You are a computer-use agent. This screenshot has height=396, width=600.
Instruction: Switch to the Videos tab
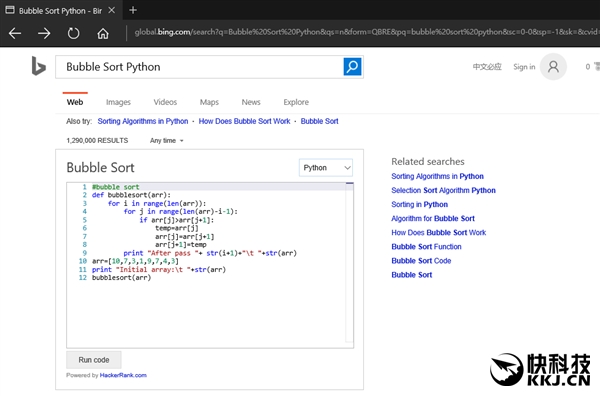pyautogui.click(x=165, y=102)
